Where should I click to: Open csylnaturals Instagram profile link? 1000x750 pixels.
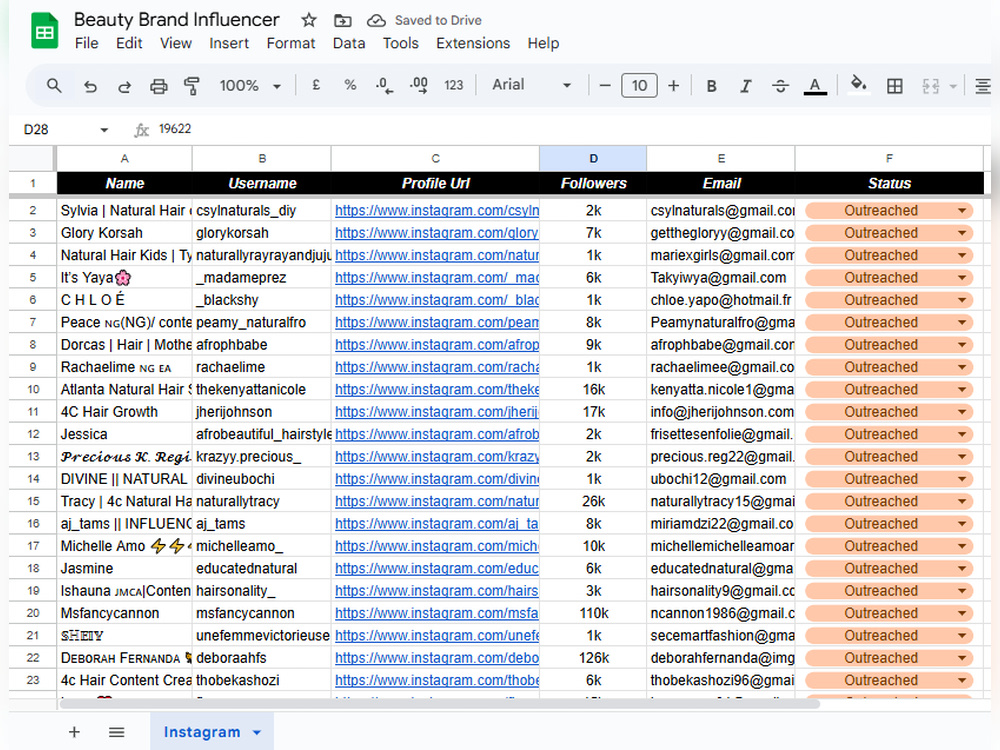coord(437,210)
